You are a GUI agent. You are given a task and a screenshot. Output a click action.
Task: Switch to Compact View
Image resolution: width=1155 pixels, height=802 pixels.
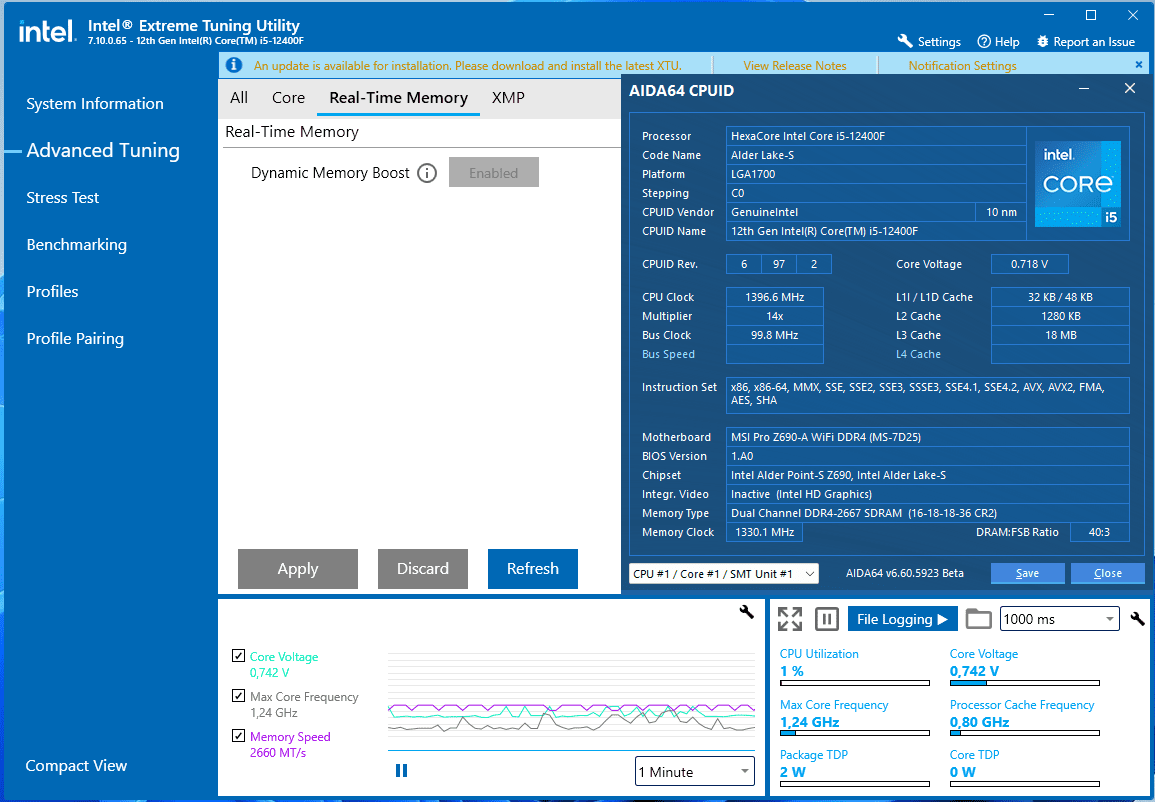pyautogui.click(x=77, y=766)
